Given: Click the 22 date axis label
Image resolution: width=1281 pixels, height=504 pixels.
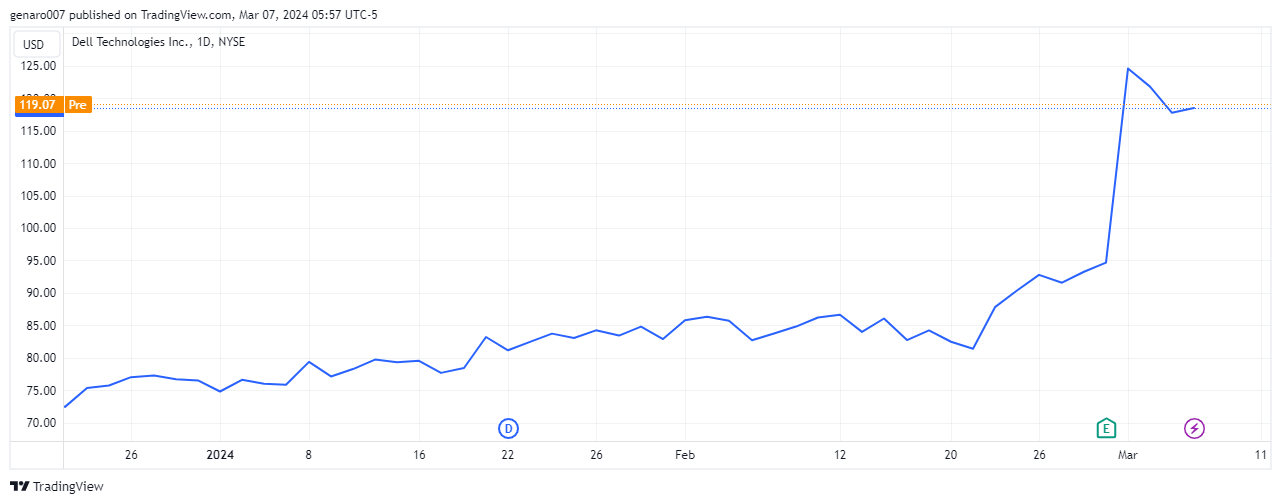Looking at the screenshot, I should (508, 454).
